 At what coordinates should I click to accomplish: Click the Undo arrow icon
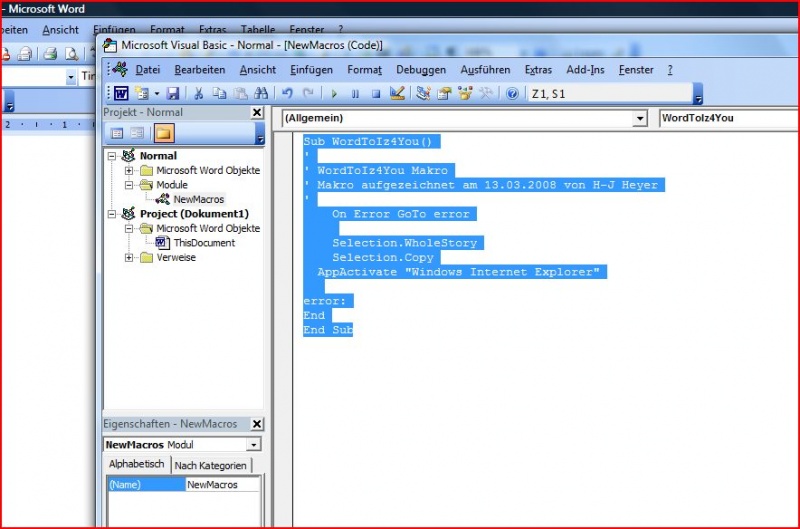(287, 93)
